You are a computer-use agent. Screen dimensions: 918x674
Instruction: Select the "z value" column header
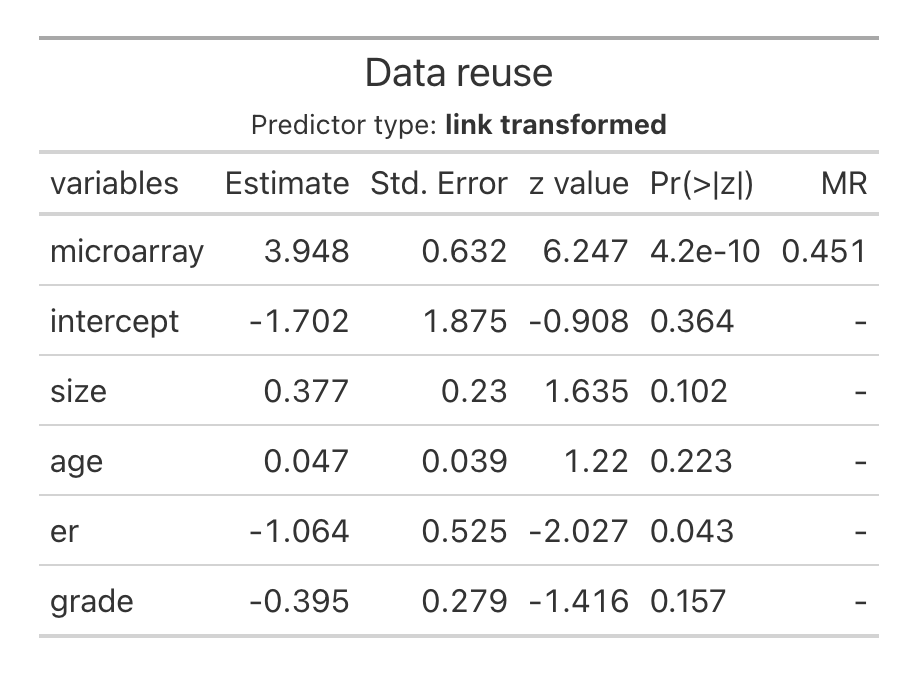pyautogui.click(x=575, y=183)
